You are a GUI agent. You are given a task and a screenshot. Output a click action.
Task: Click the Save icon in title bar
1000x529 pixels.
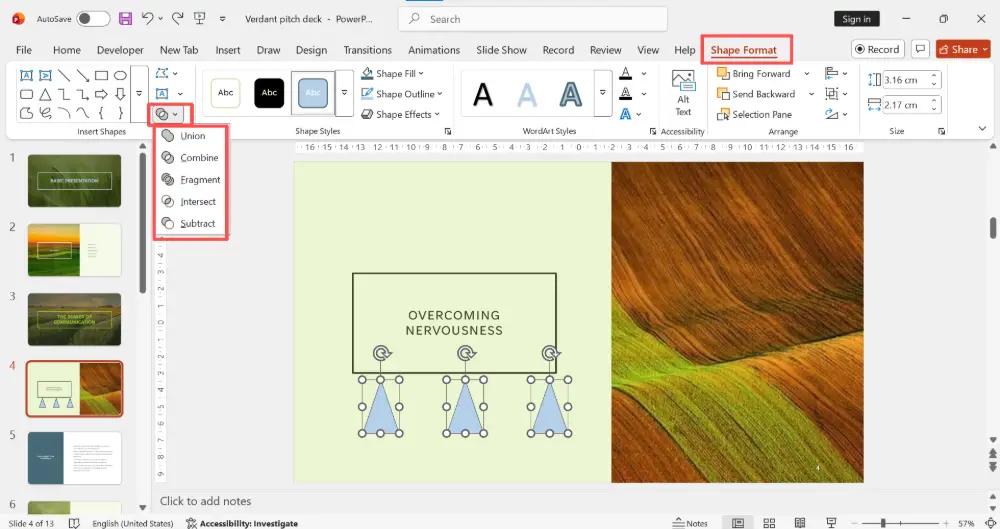(125, 19)
